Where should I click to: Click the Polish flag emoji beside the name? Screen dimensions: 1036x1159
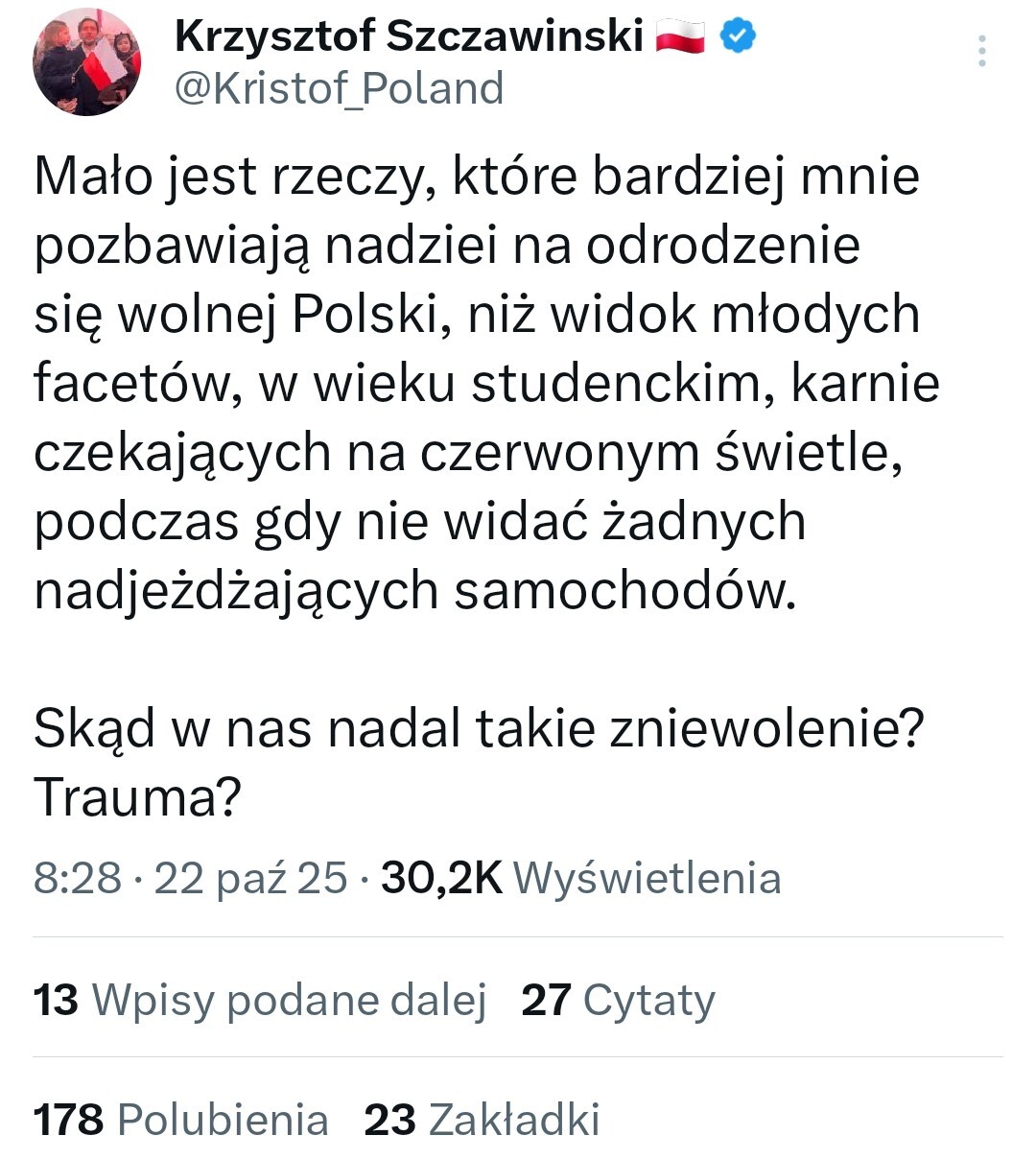pyautogui.click(x=680, y=37)
